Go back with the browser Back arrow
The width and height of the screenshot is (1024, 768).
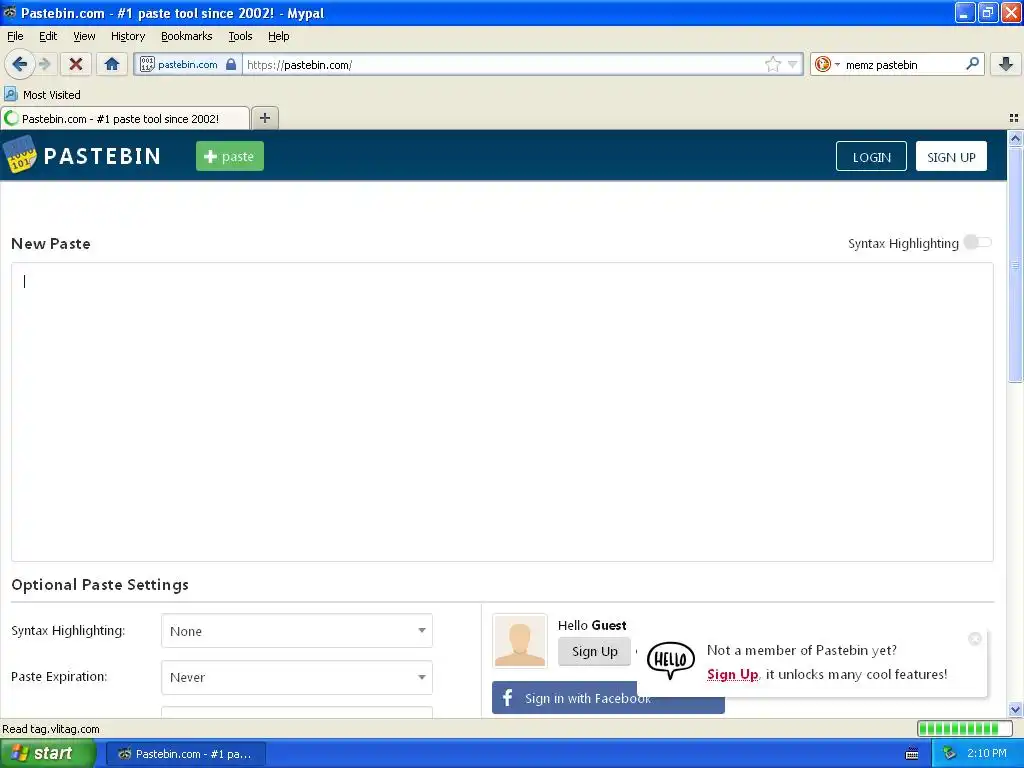(x=19, y=64)
